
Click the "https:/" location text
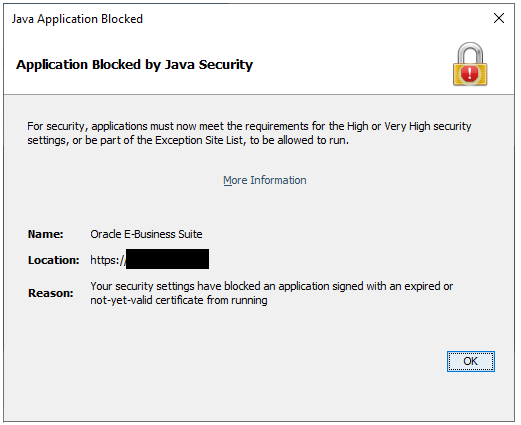[x=108, y=260]
